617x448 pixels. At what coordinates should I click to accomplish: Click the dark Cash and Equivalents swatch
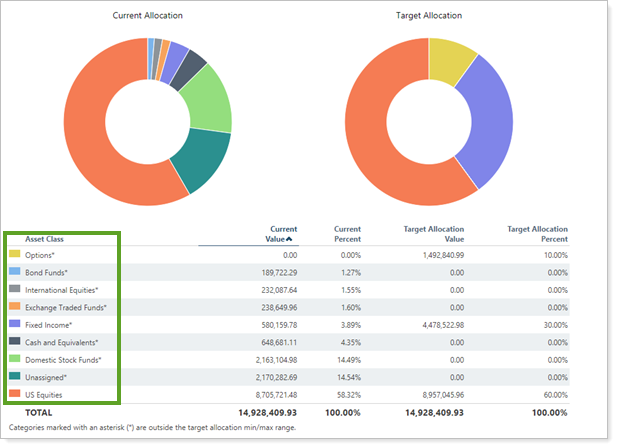point(14,342)
